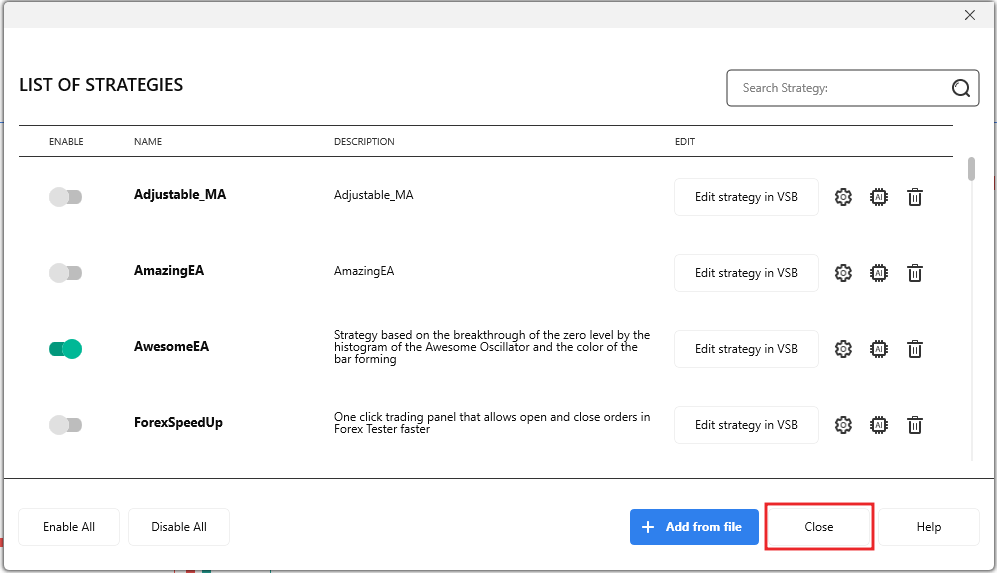997x573 pixels.
Task: Delete the AwesomeEA strategy via trash icon
Action: point(914,349)
